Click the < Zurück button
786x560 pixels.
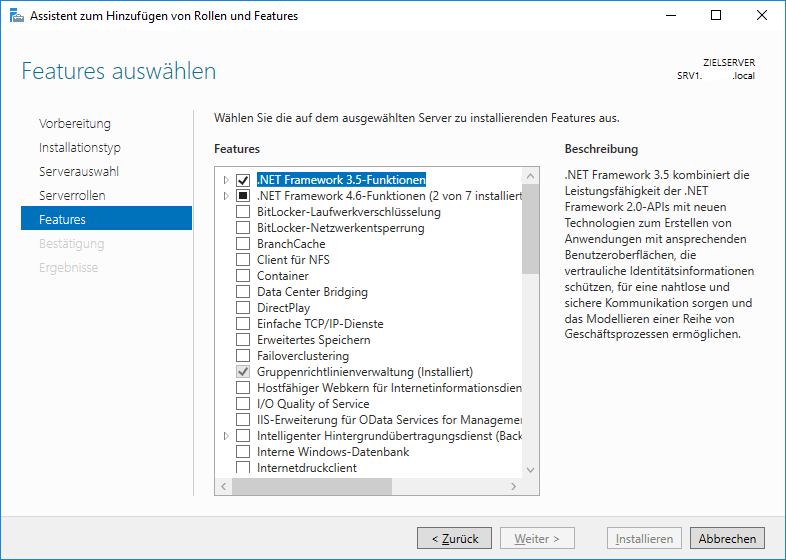pos(455,539)
